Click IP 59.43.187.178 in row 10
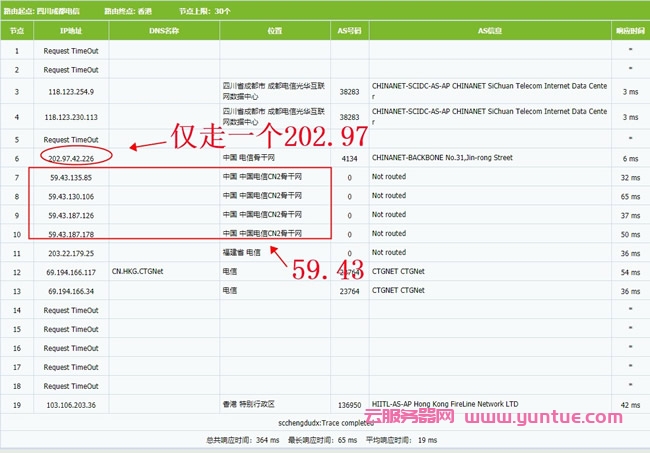Screen dimensions: 650x453 (70, 233)
